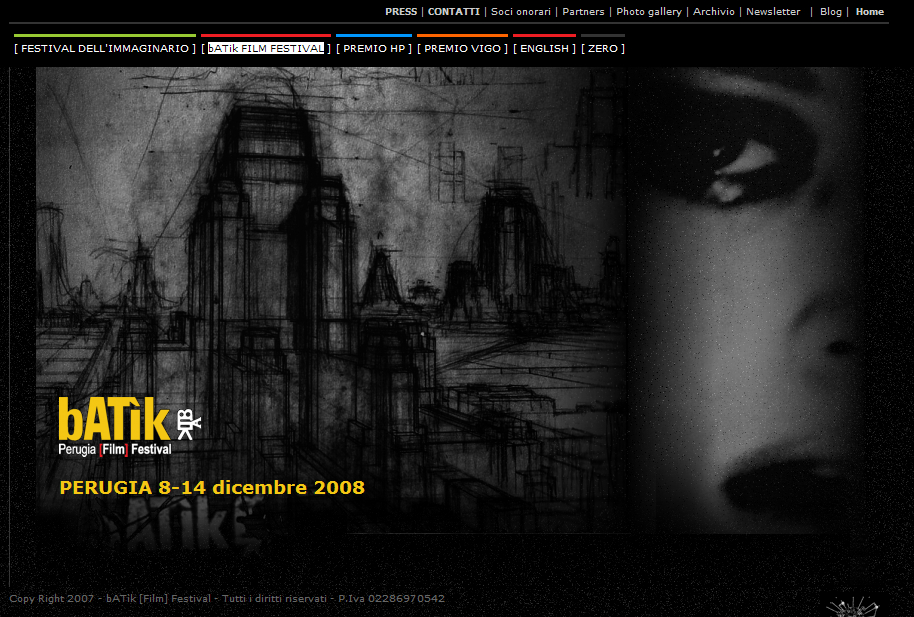Open the Newsletter link
Viewport: 914px width, 617px height.
pos(773,12)
